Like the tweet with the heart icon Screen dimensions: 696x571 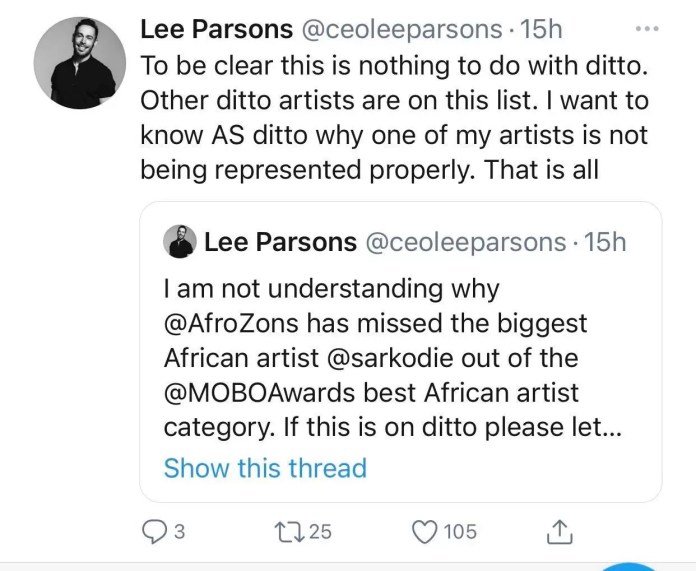click(x=425, y=531)
